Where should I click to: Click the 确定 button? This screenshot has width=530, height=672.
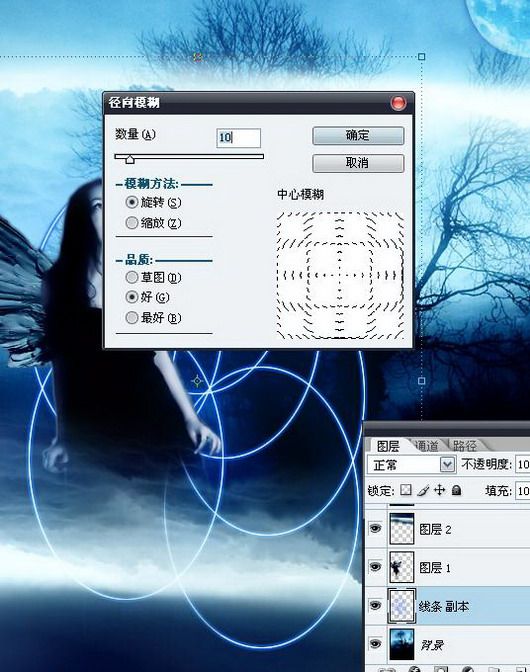[x=358, y=136]
